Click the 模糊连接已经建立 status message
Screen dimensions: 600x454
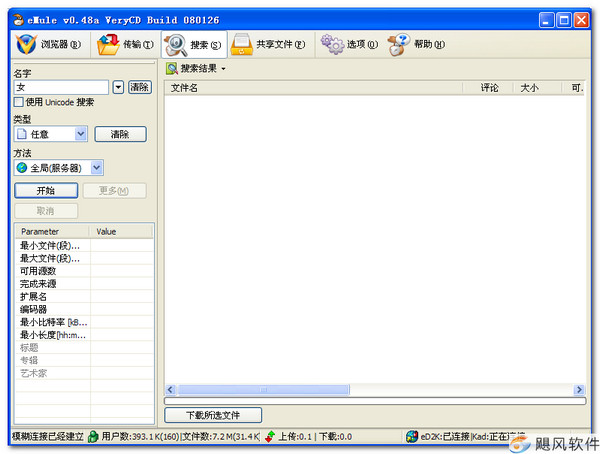click(x=48, y=436)
